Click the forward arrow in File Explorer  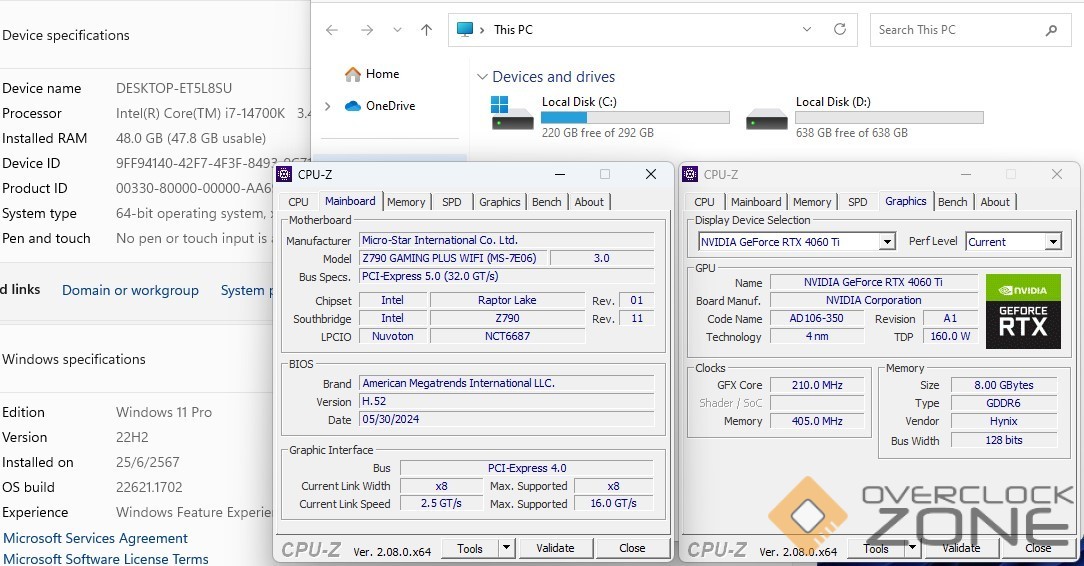[x=366, y=30]
